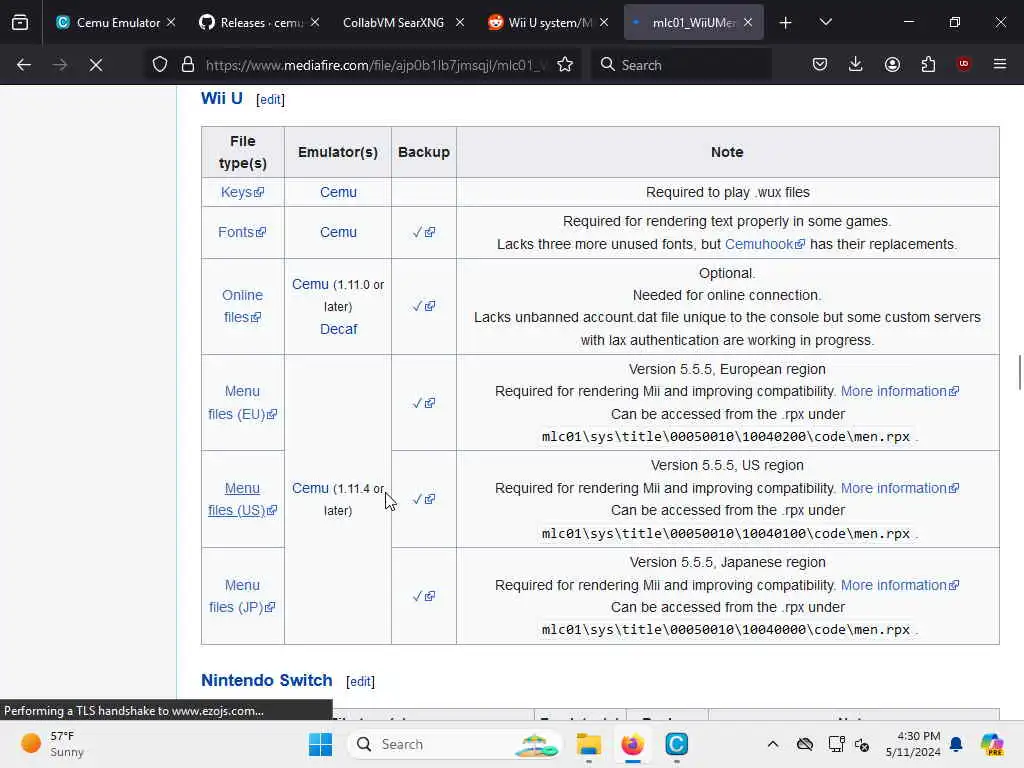Screen dimensions: 1024x768
Task: Bookmark this page with star icon
Action: click(565, 65)
